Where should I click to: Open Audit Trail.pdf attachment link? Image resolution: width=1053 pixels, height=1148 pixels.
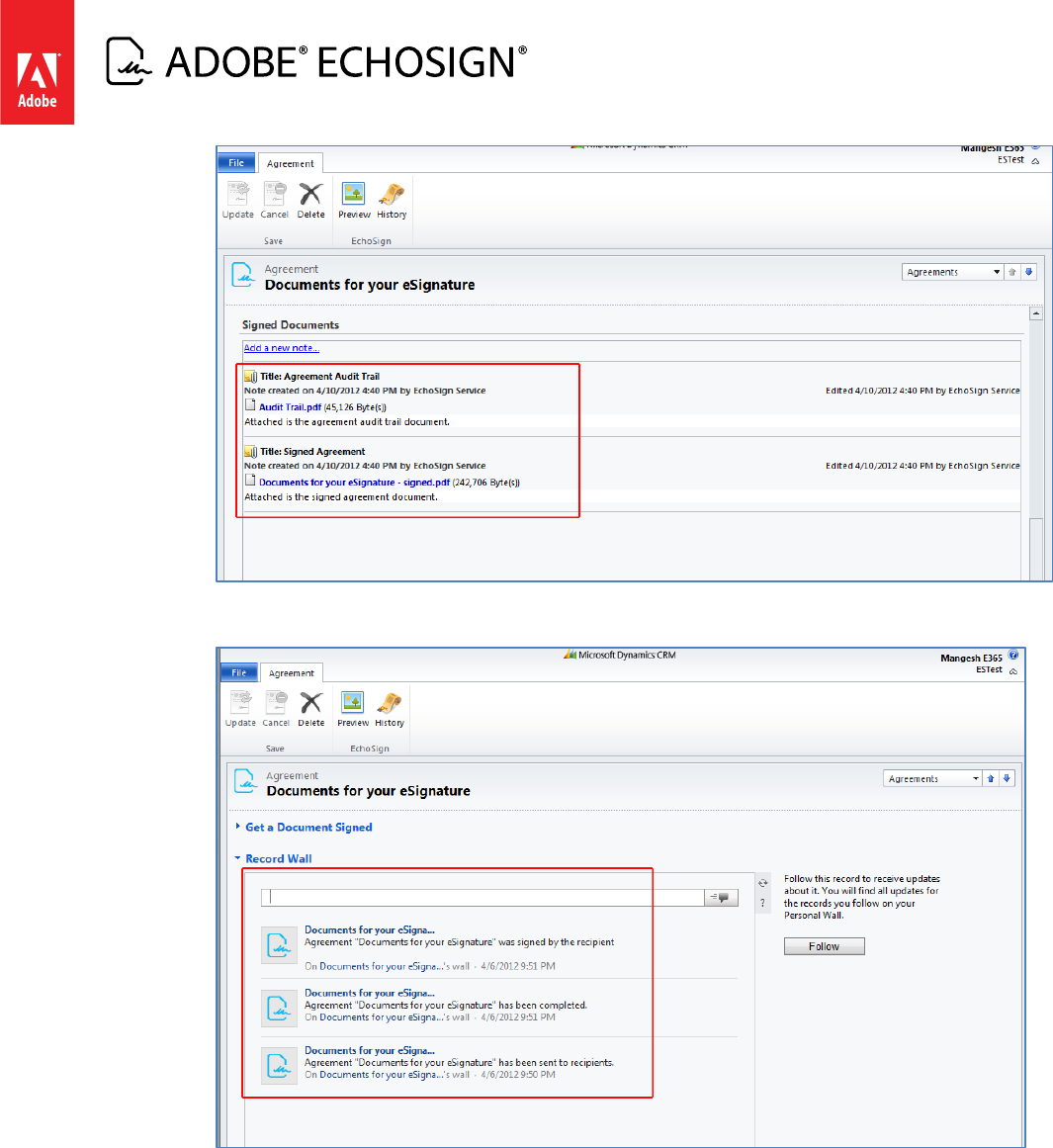[290, 407]
